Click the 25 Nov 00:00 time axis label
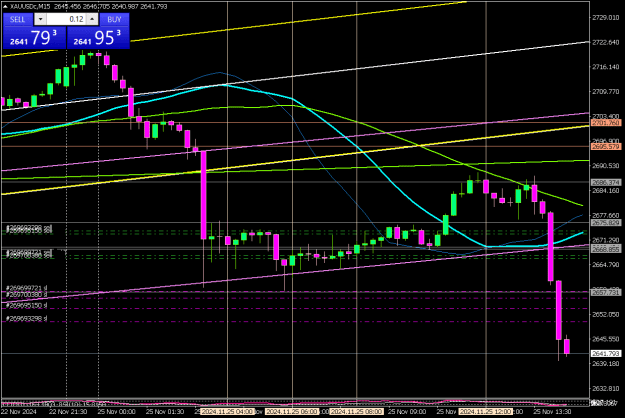Viewport: 625px width, 418px height. coord(117,412)
